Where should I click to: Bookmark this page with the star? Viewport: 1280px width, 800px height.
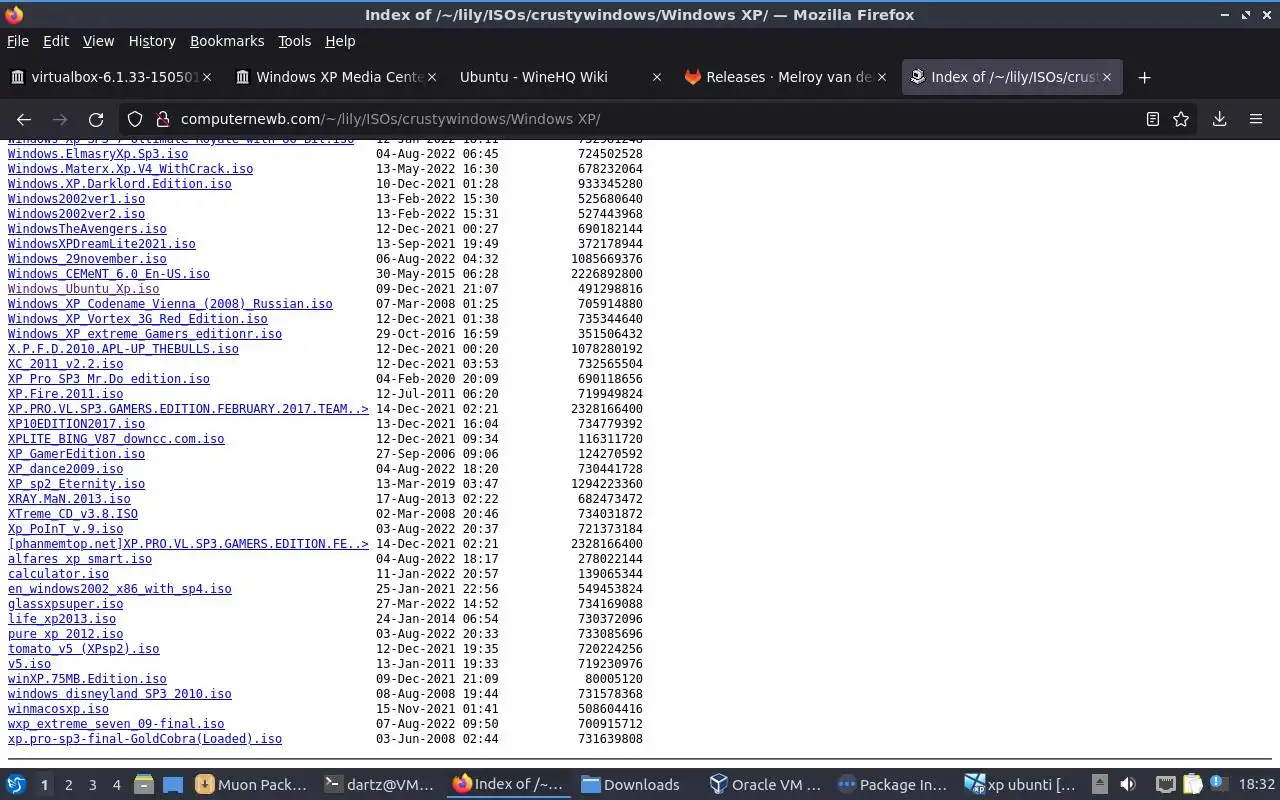[x=1181, y=119]
